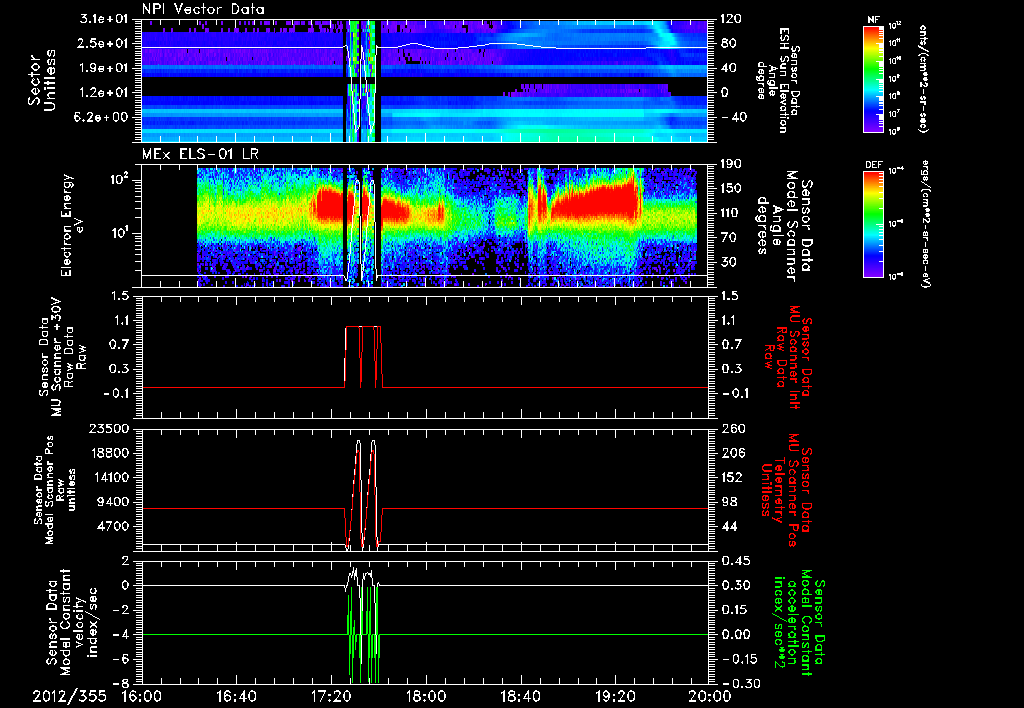Click the 18:00 time tick label
Viewport: 1024px width, 708px height.
click(x=426, y=696)
